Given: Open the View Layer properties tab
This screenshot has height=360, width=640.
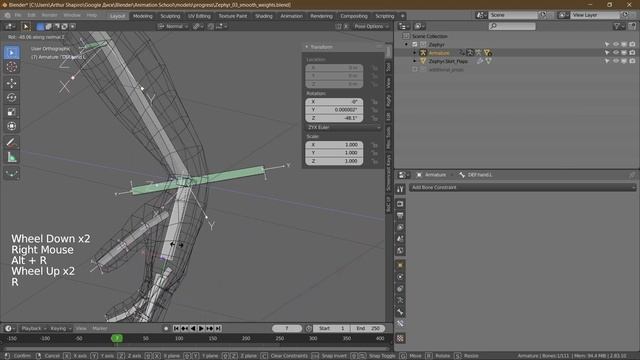Looking at the screenshot, I should tap(400, 227).
